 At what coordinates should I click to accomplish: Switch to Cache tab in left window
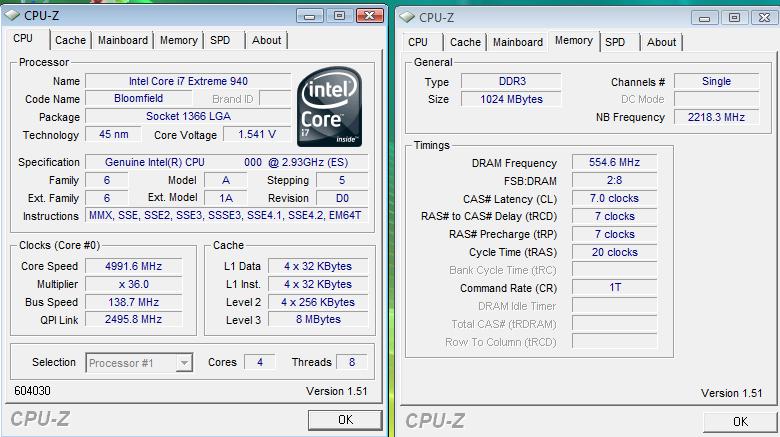pyautogui.click(x=70, y=40)
